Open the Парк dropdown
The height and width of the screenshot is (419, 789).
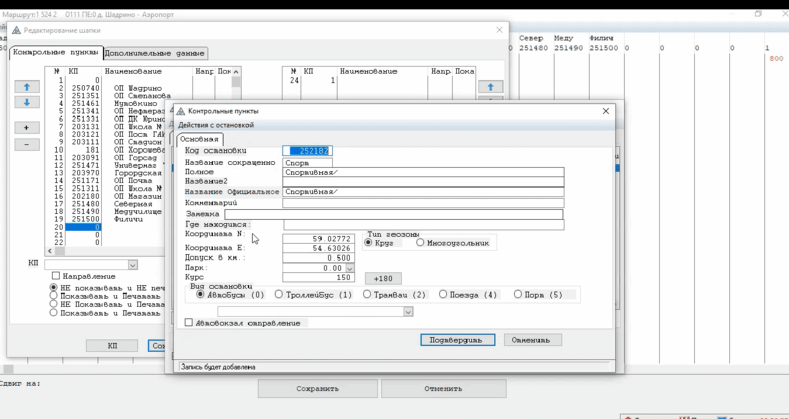[350, 269]
